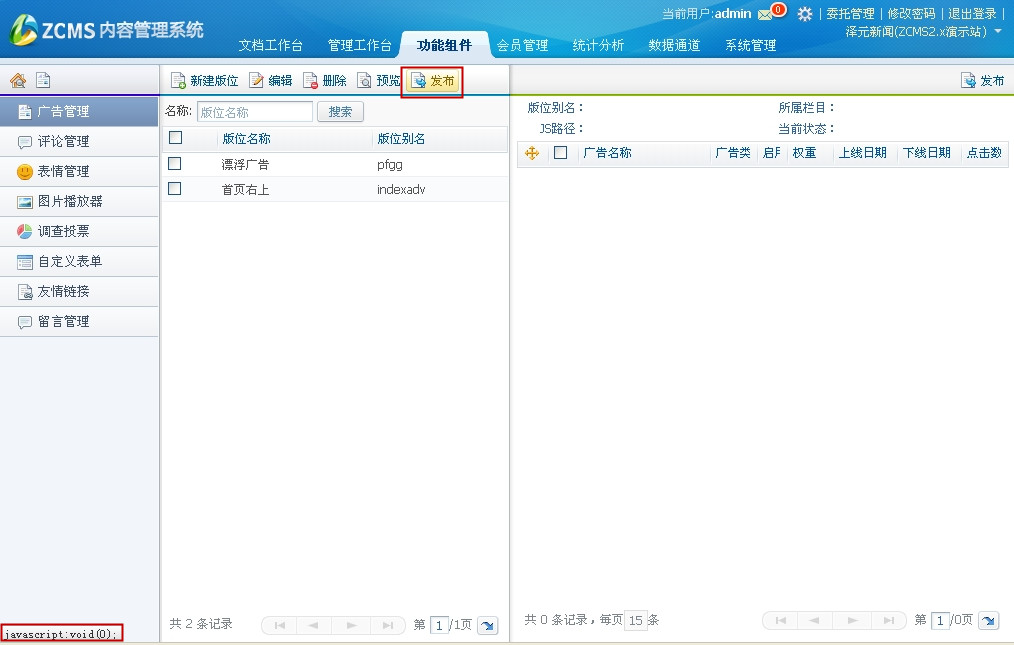Click the go-to-page arrow in the left pager

coord(487,625)
